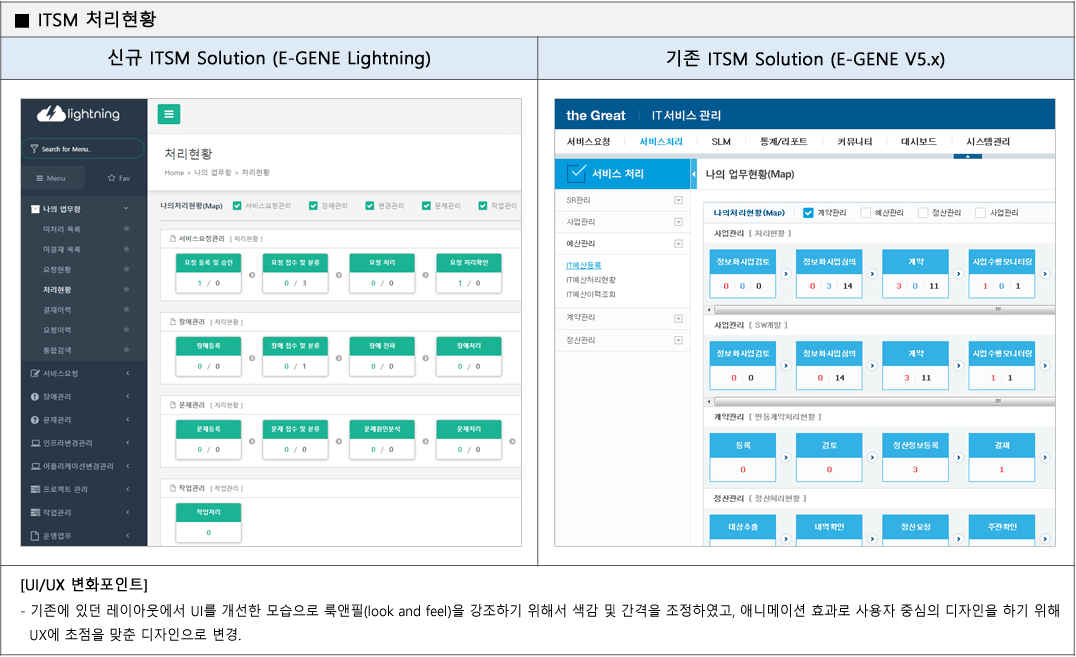Screen dimensions: 1076x657
Task: Enable the 예산관리 checkbox
Action: [x=865, y=213]
